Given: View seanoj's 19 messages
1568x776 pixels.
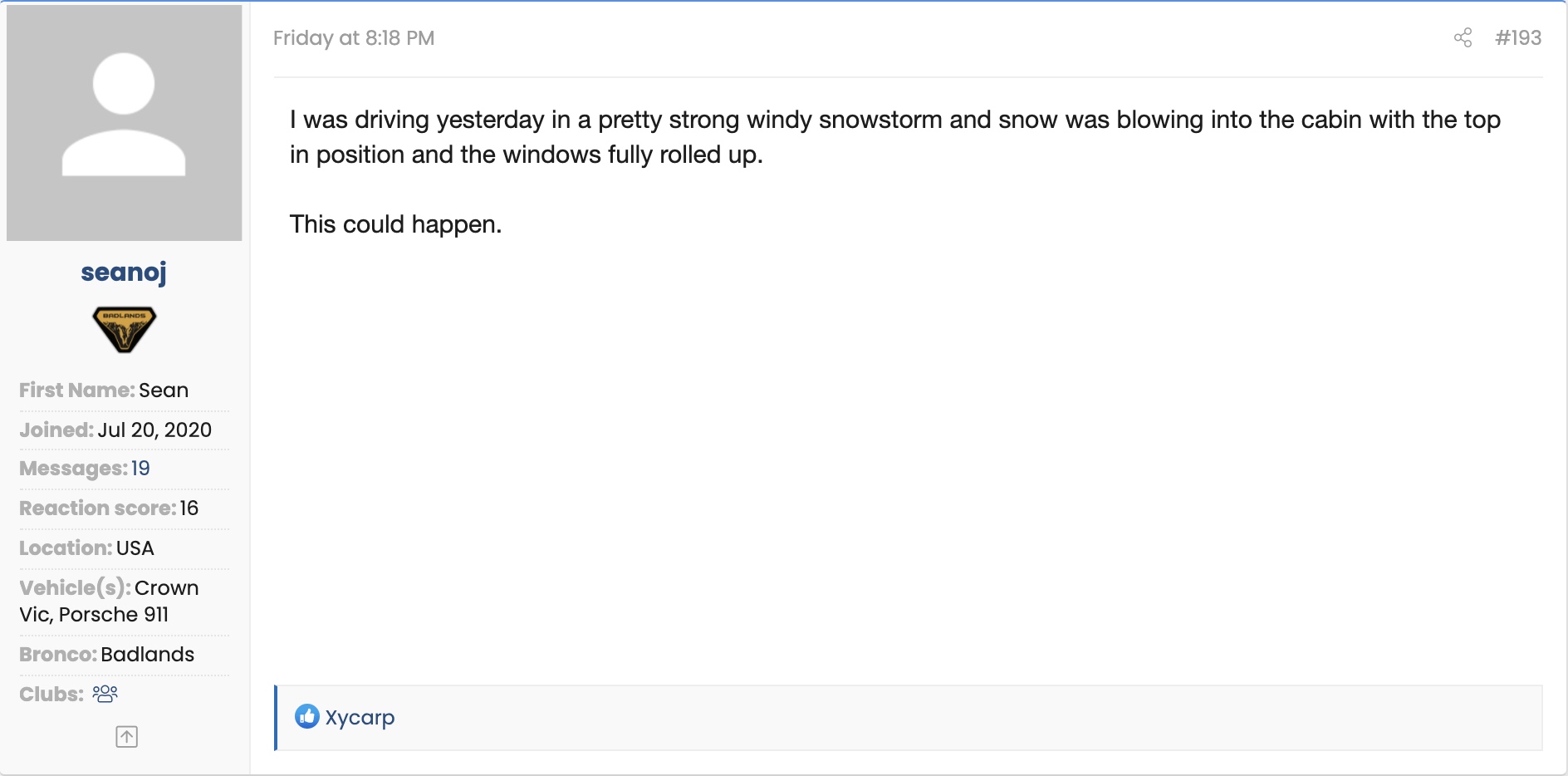Looking at the screenshot, I should tap(140, 469).
